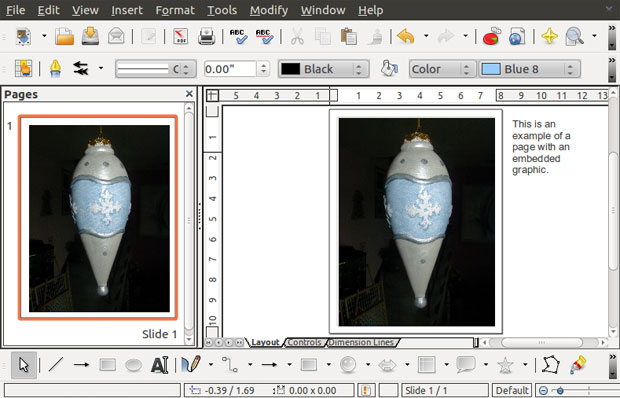
Task: Open the line style dropdown
Action: [x=156, y=69]
